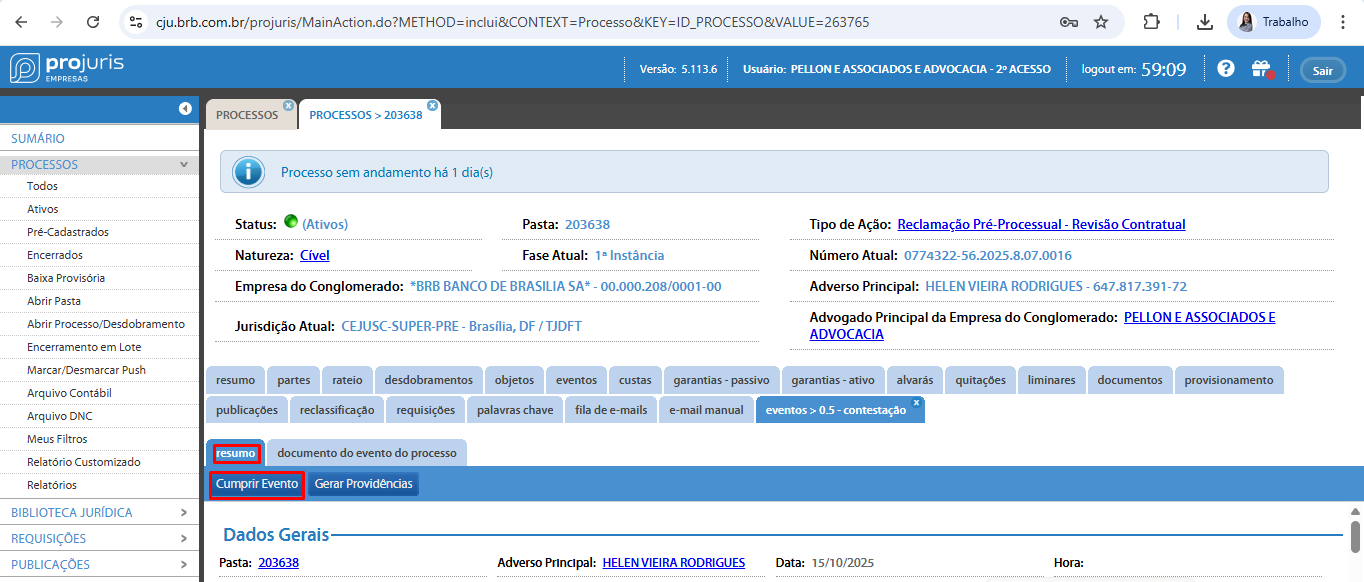Open browser downloads icon
Viewport: 1364px width, 582px height.
[x=1205, y=22]
